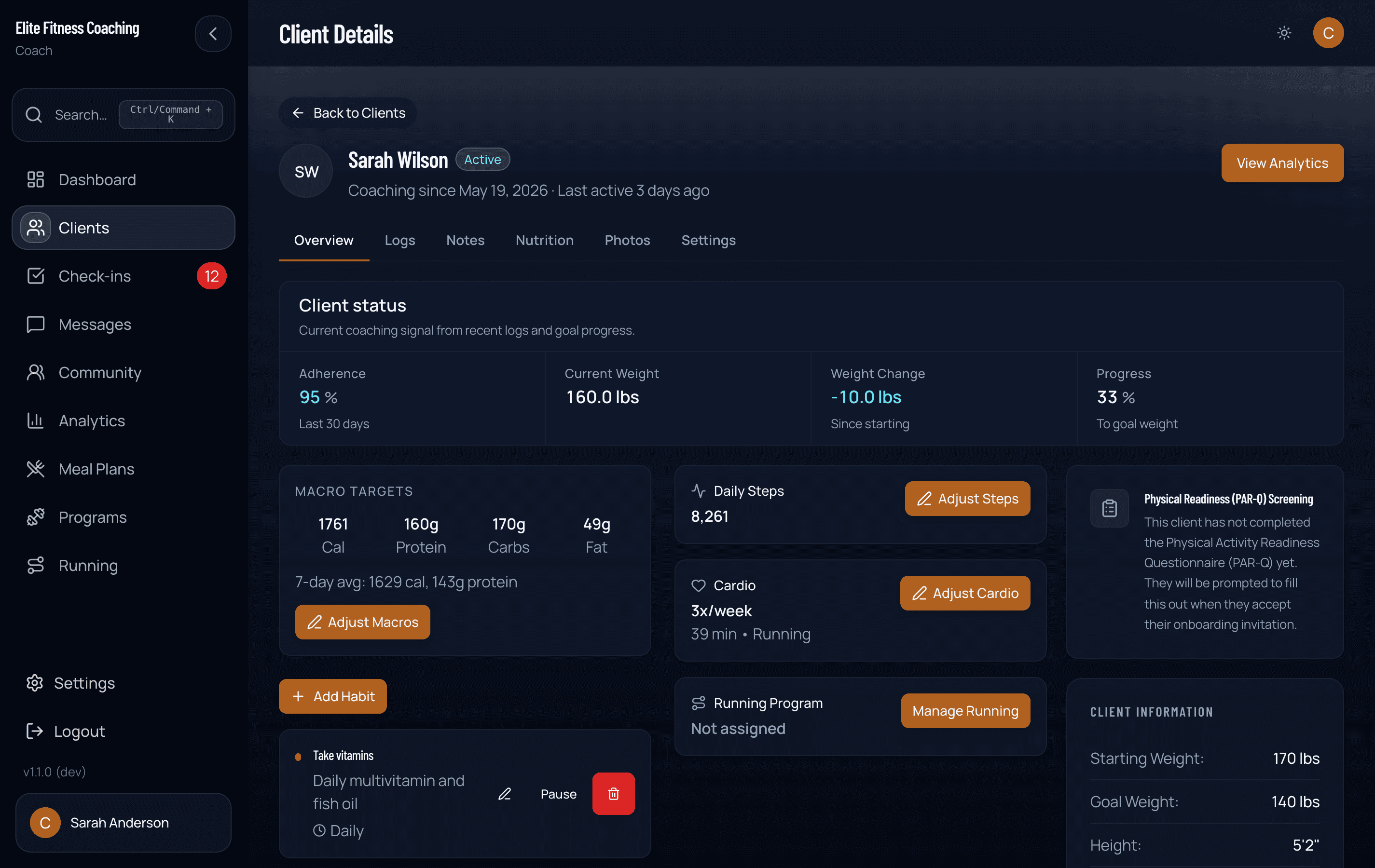
Task: Open Settings from the sidebar bottom
Action: tap(124, 683)
